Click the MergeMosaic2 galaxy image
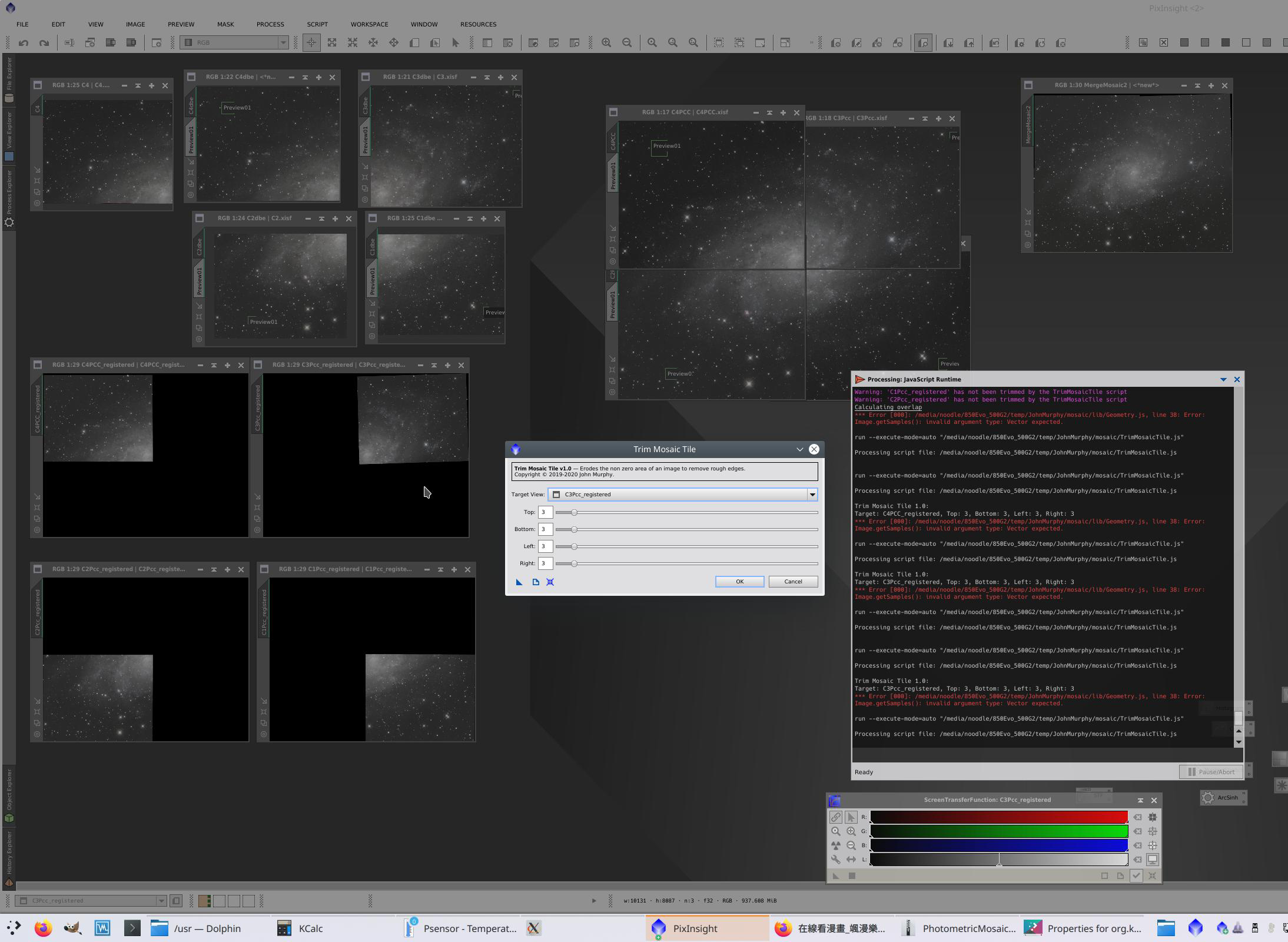This screenshot has height=942, width=1288. tap(1133, 173)
